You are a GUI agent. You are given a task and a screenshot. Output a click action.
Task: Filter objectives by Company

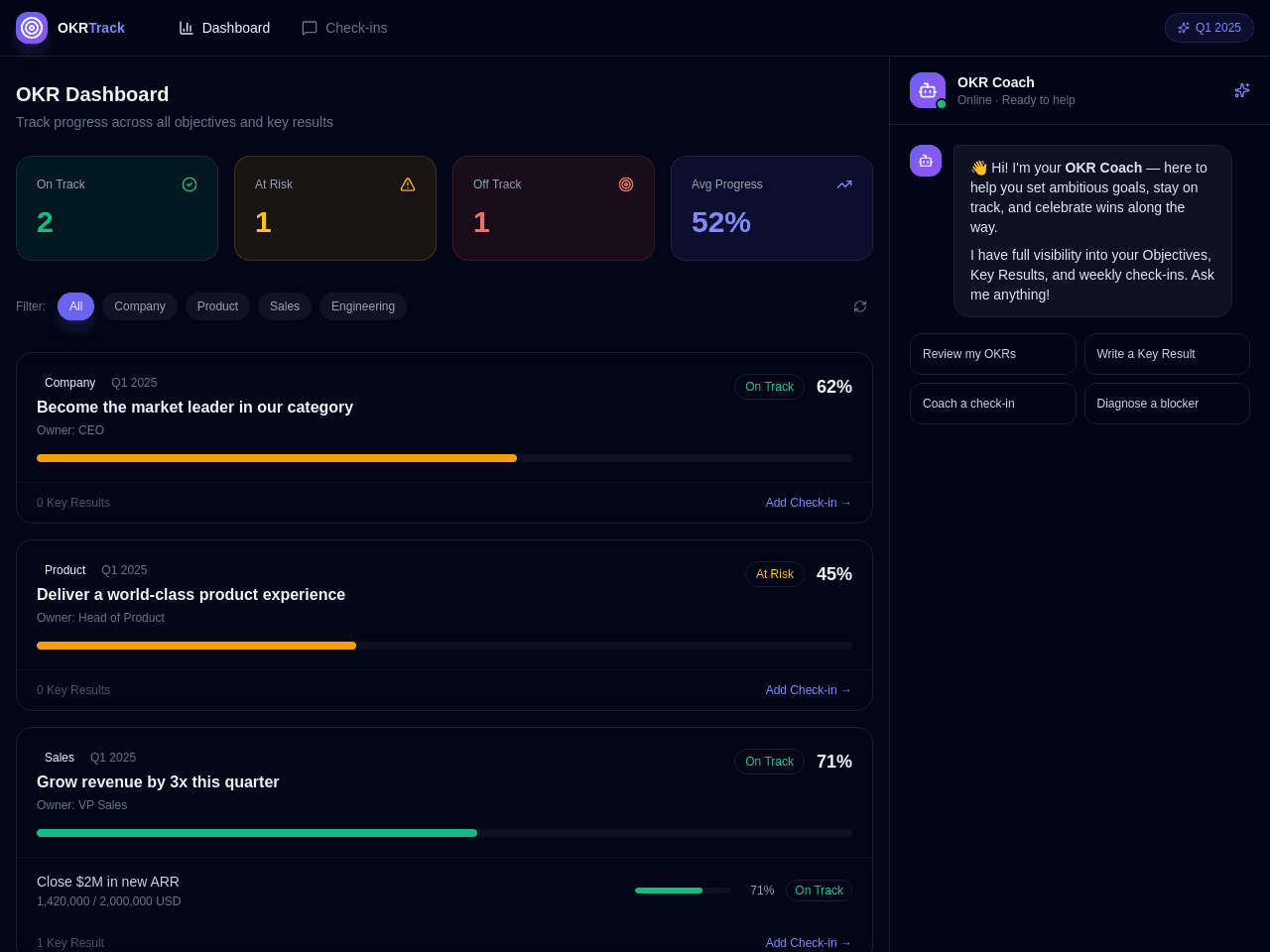(140, 306)
